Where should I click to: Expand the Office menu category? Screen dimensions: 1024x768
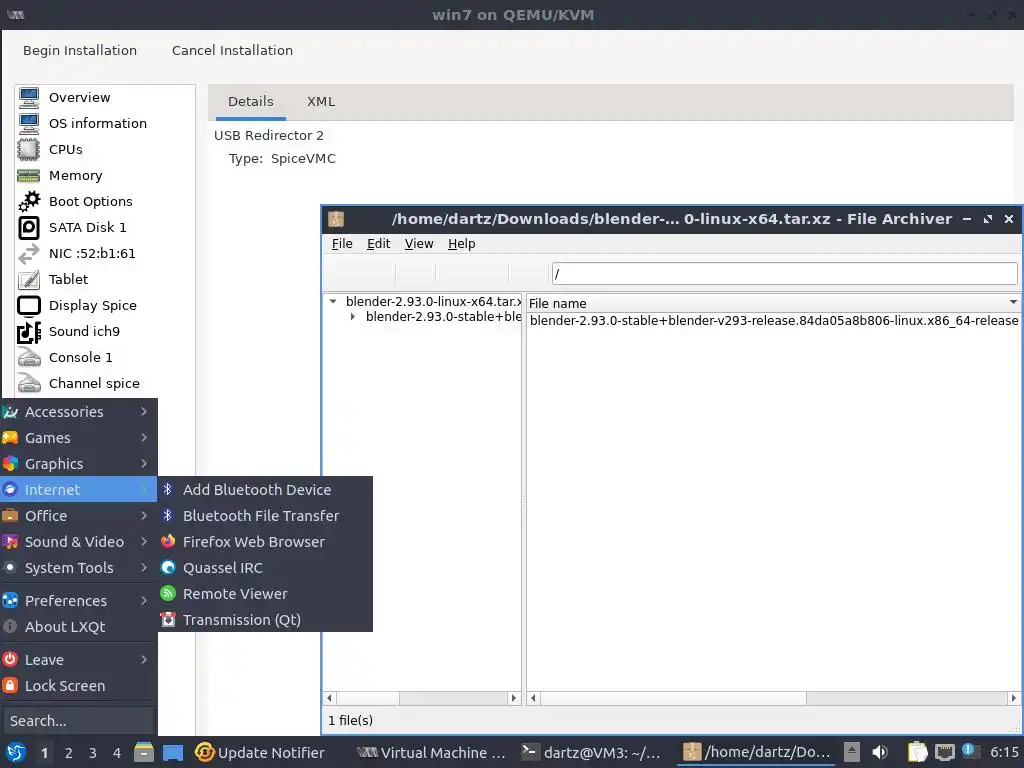pos(78,515)
